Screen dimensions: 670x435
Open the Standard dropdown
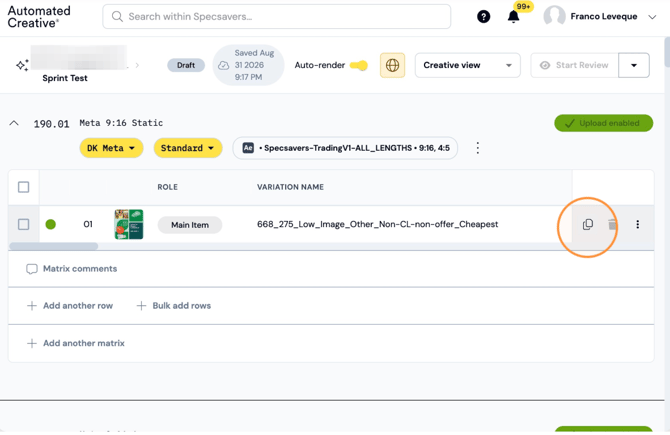coord(188,148)
